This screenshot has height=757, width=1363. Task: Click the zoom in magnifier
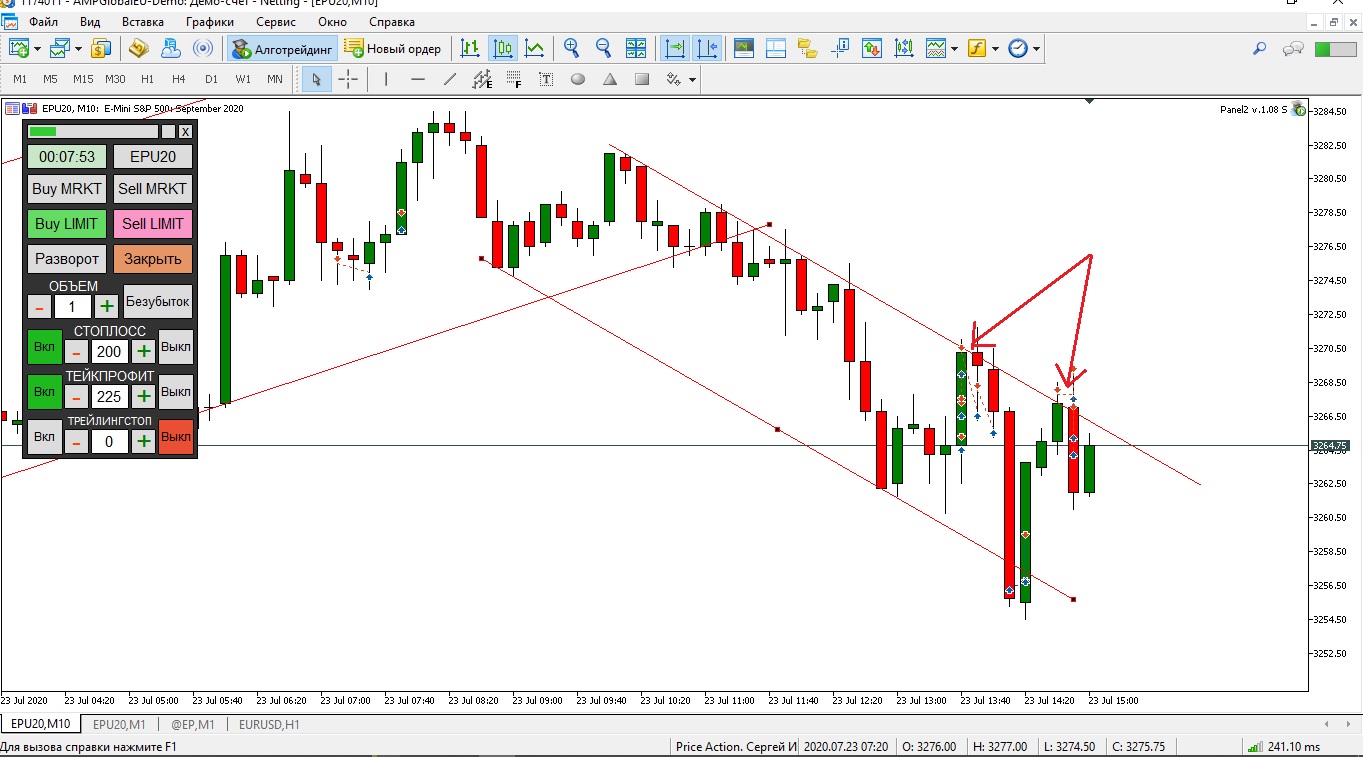(x=571, y=48)
